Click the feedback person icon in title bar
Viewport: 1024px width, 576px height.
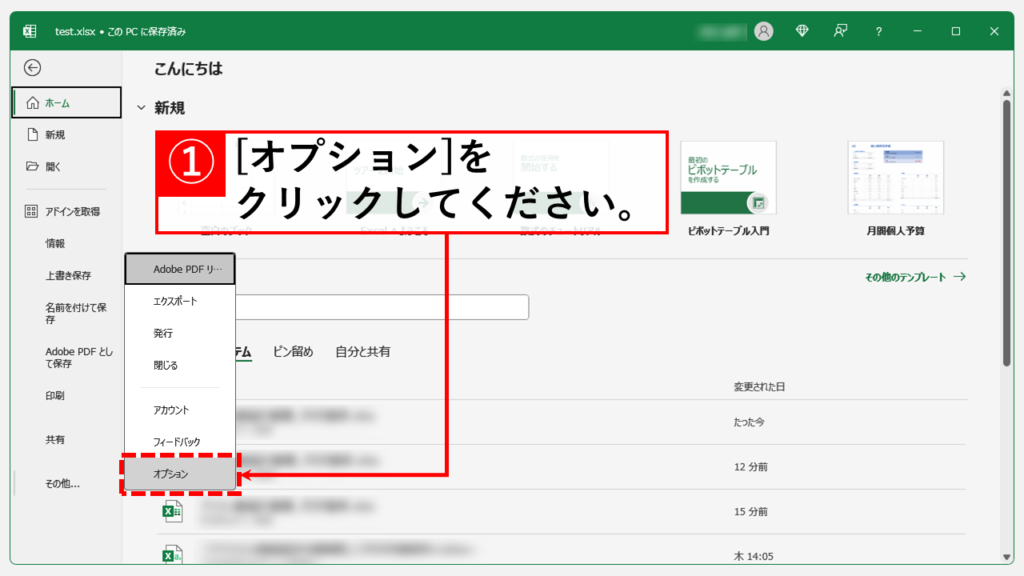[841, 31]
